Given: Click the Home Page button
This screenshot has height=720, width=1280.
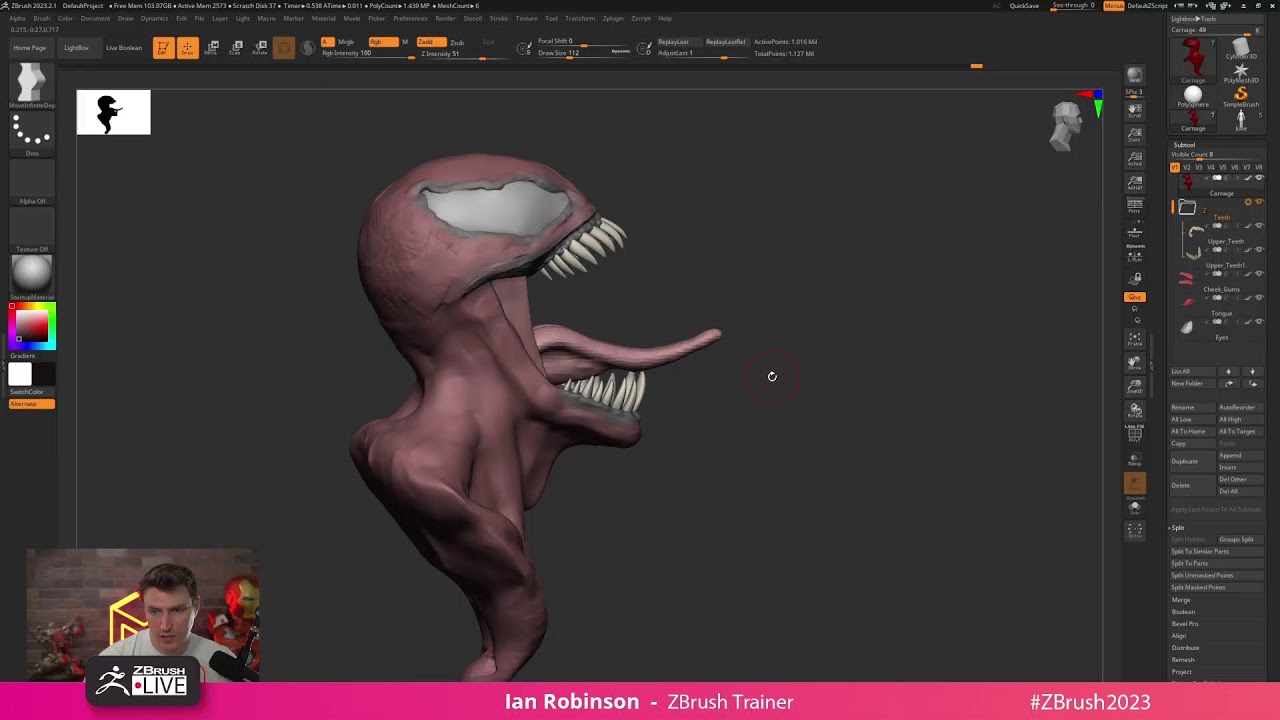Looking at the screenshot, I should [x=30, y=48].
